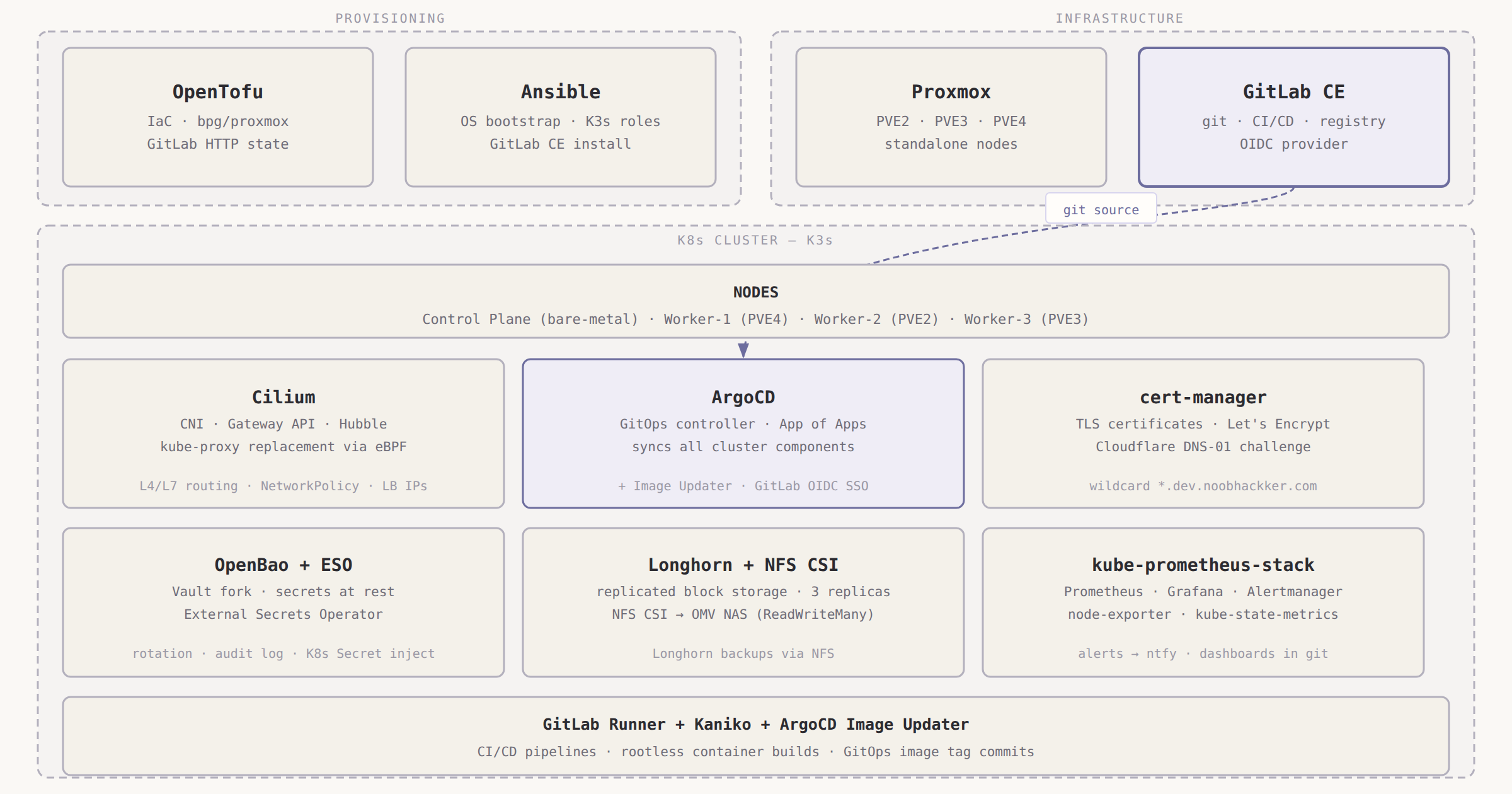Click 'GitLab CE install' line
Viewport: 1512px width, 794px height.
pos(561,144)
